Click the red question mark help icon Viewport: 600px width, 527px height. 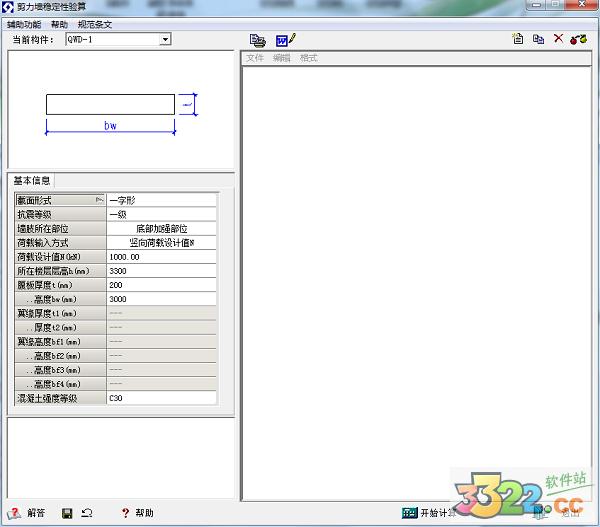click(125, 513)
